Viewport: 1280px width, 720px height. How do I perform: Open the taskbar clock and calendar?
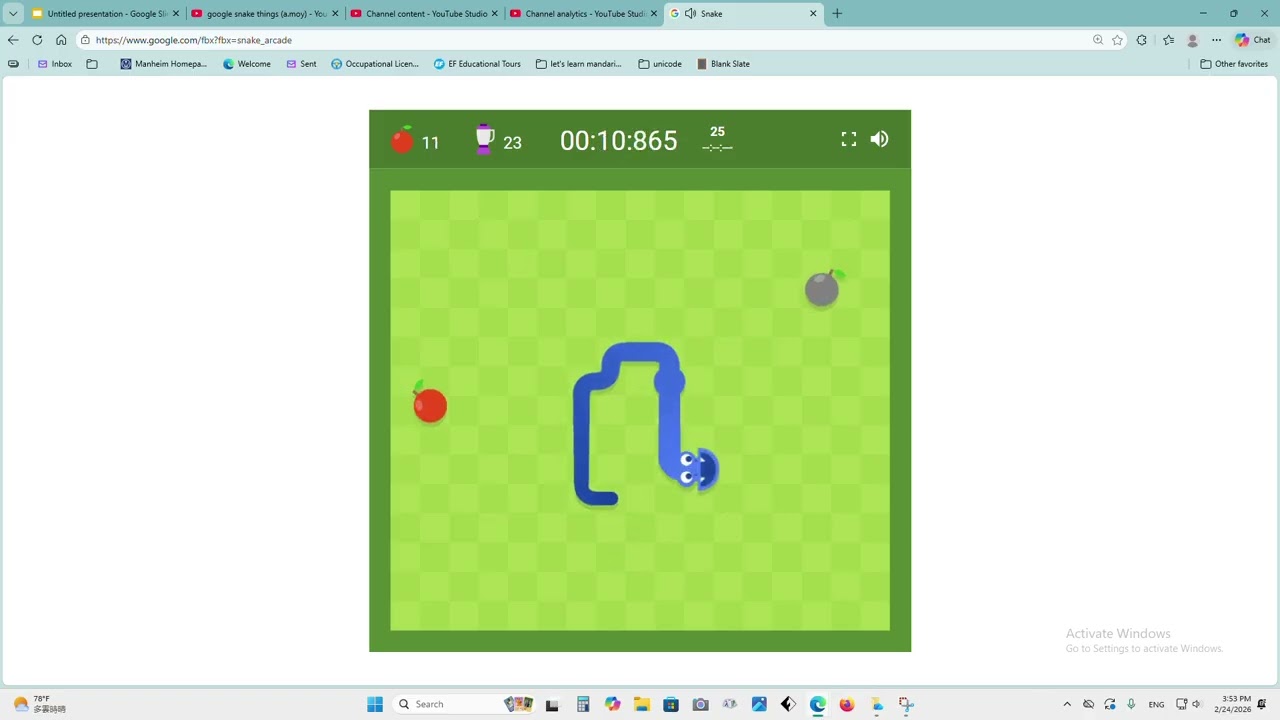point(1233,704)
